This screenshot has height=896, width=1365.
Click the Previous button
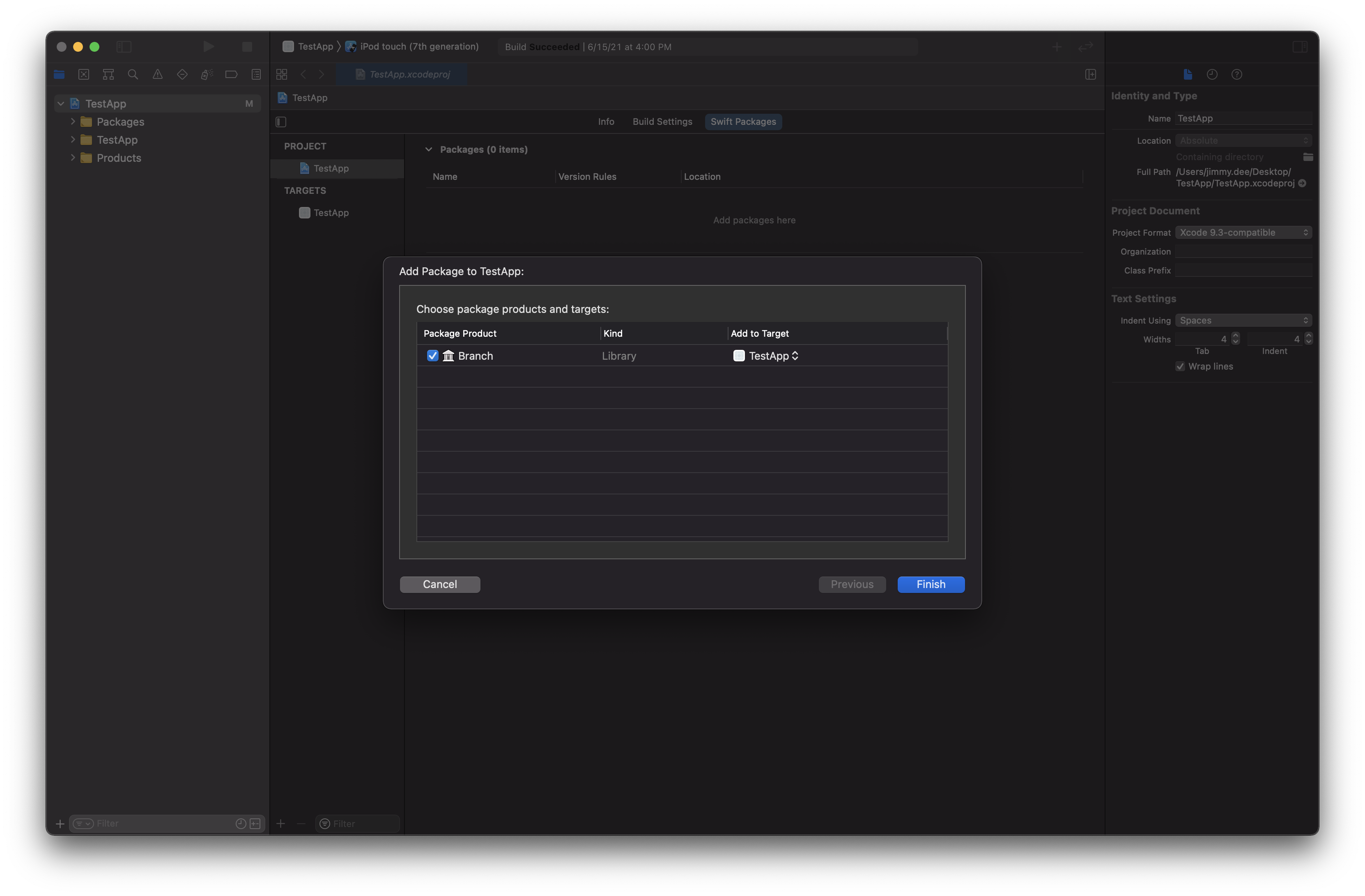[852, 584]
